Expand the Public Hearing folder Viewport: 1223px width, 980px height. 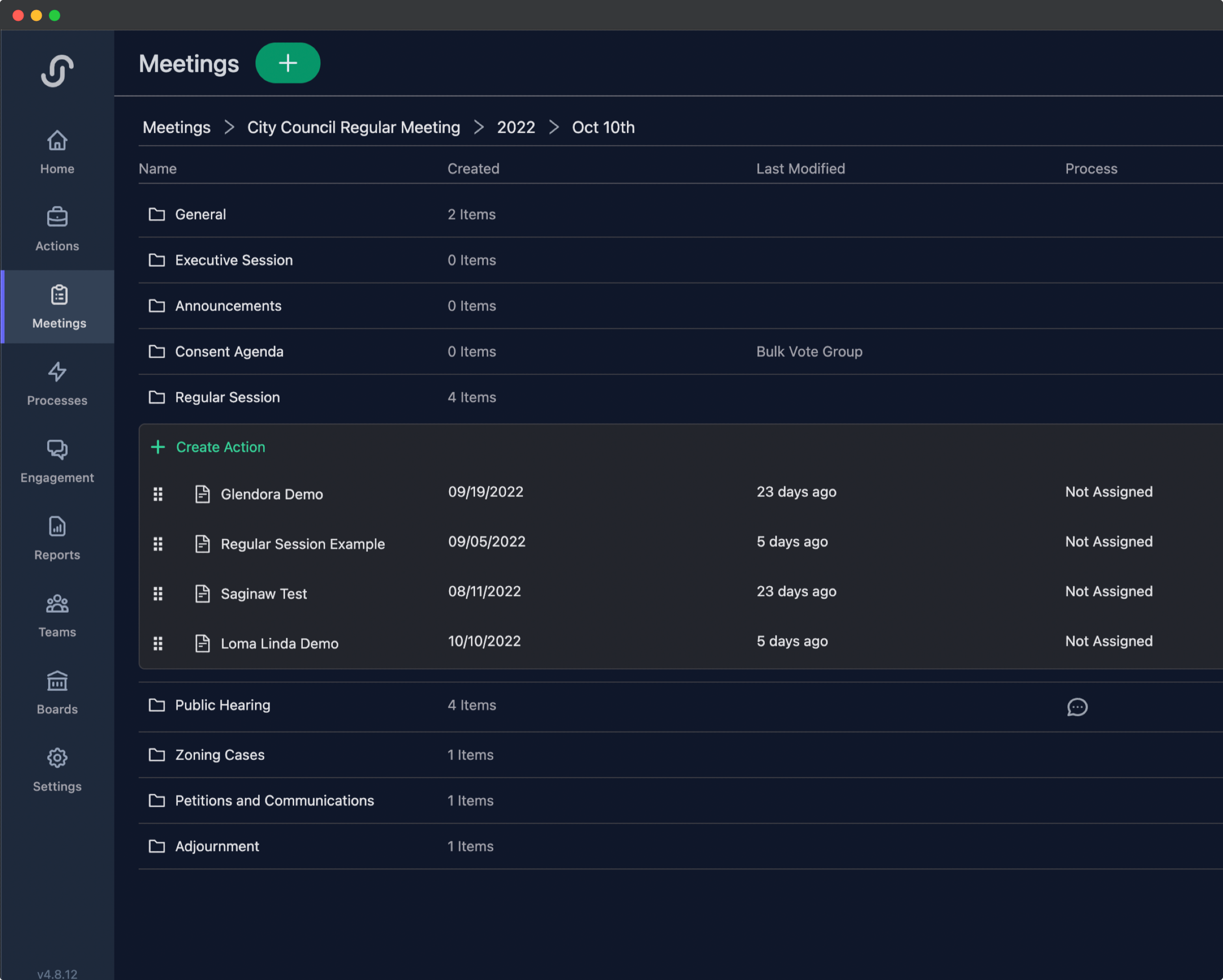click(222, 705)
